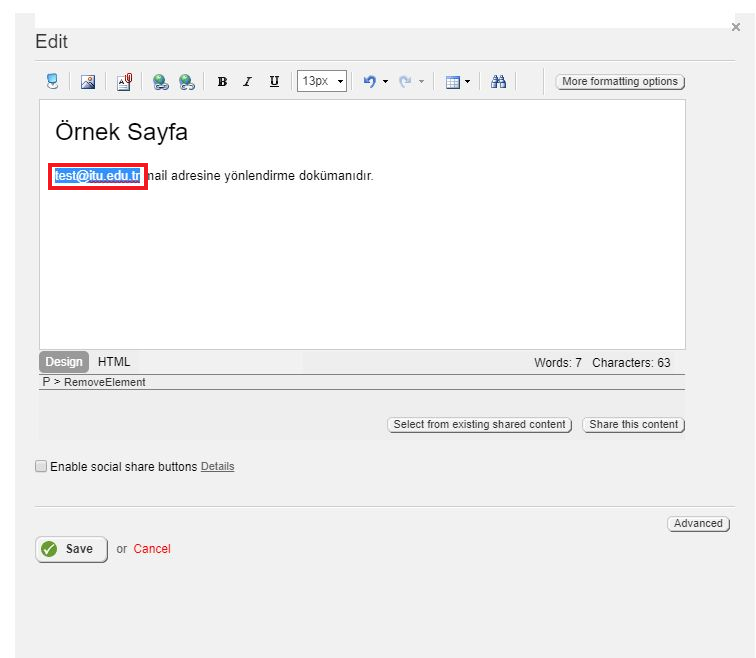Save the edited content
756x658 pixels.
(71, 549)
